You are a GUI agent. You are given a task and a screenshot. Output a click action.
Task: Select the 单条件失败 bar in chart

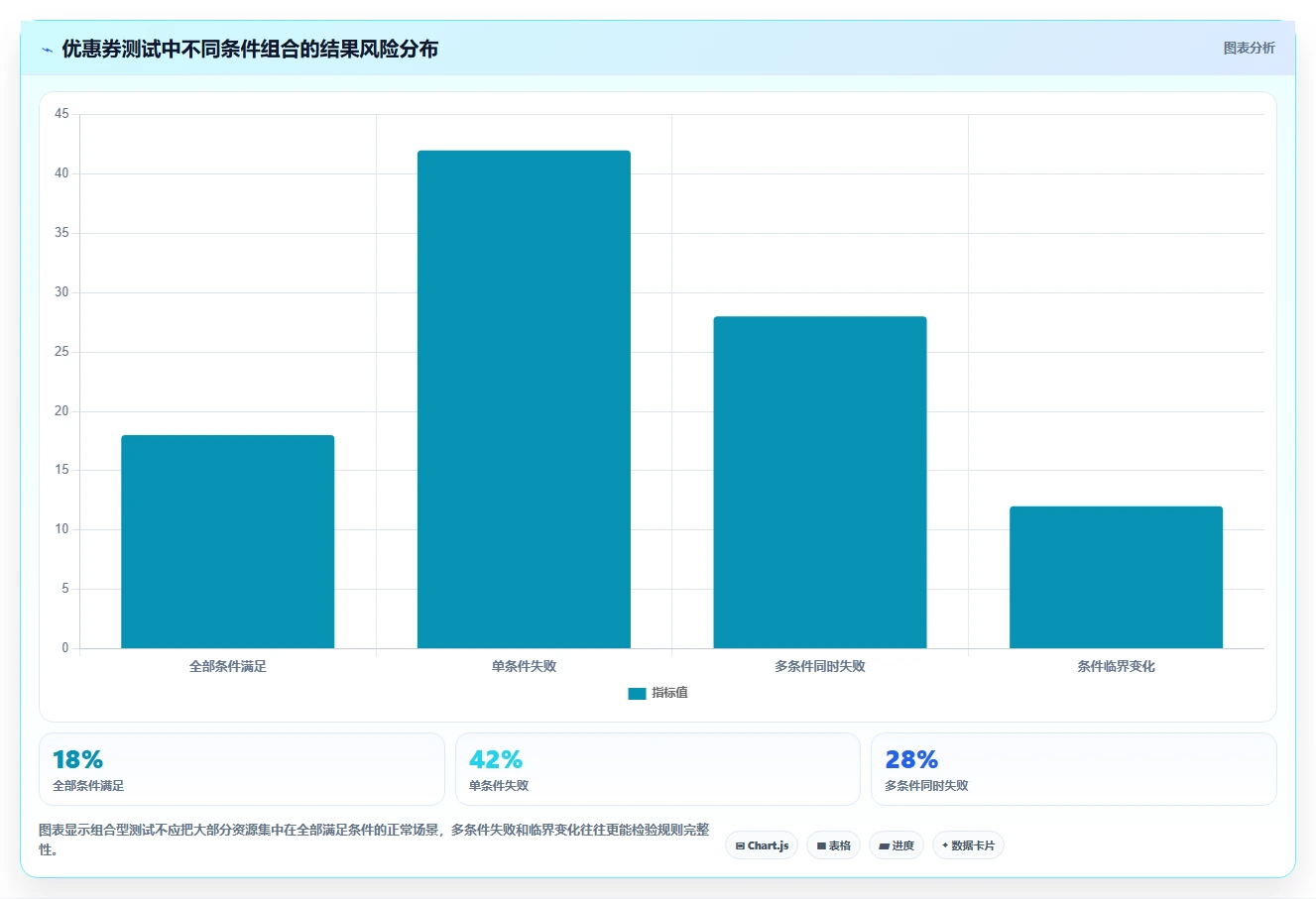[524, 399]
